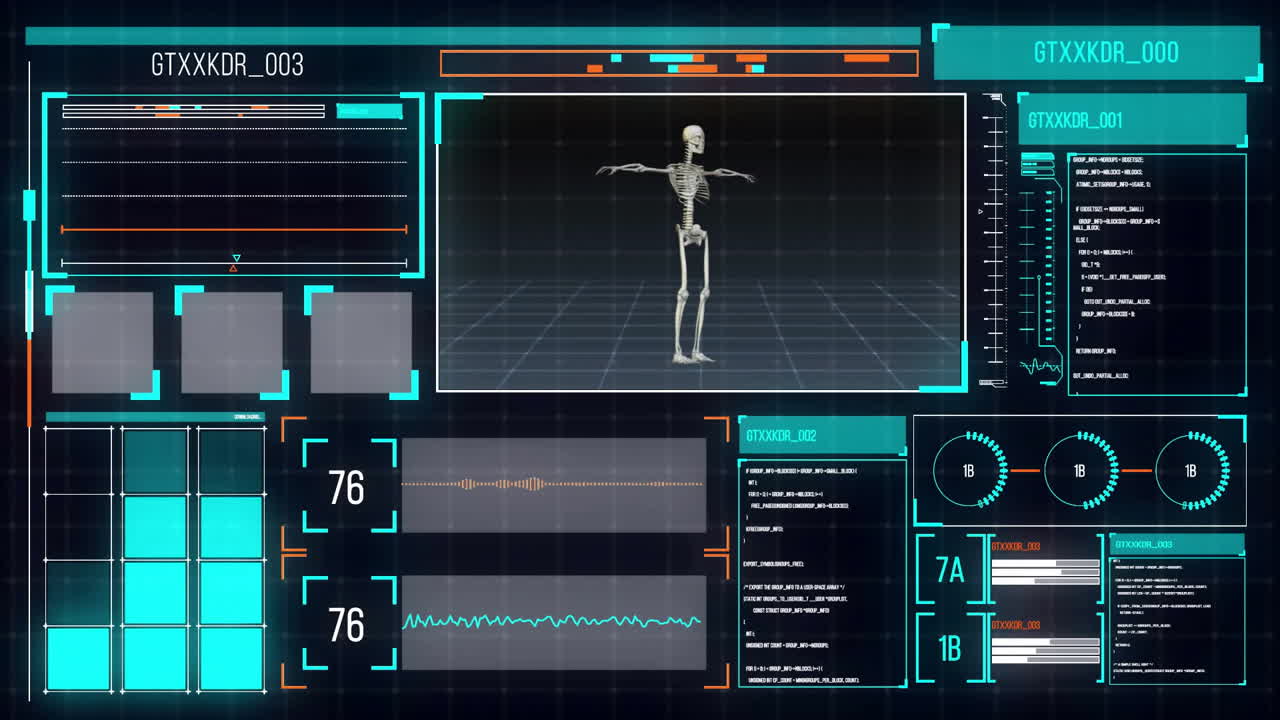1280x720 pixels.
Task: Click the orange horizontal range bar in top-left panel
Action: point(234,230)
